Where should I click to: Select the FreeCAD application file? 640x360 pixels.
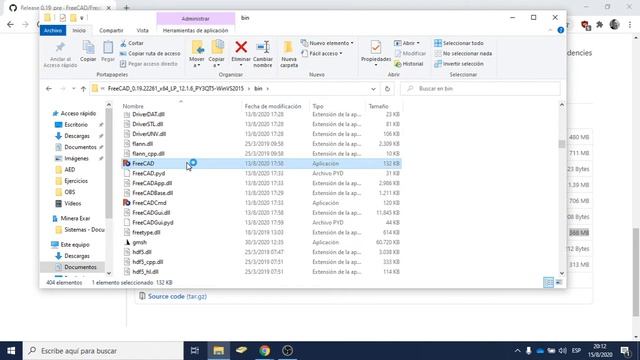[x=261, y=163]
